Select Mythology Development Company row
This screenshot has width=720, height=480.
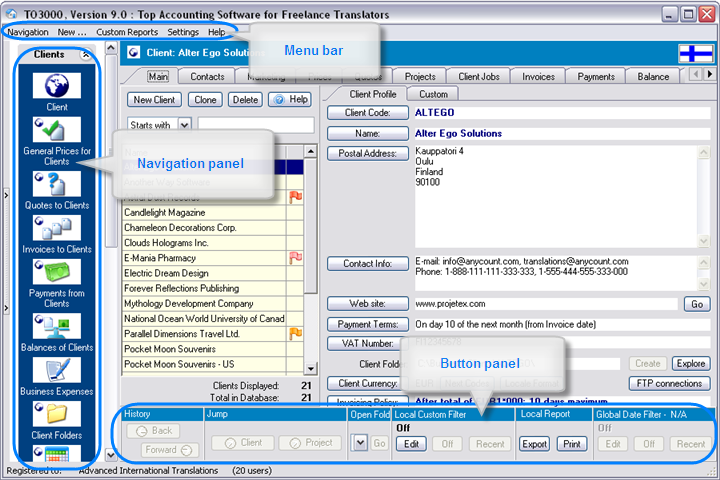coord(204,304)
